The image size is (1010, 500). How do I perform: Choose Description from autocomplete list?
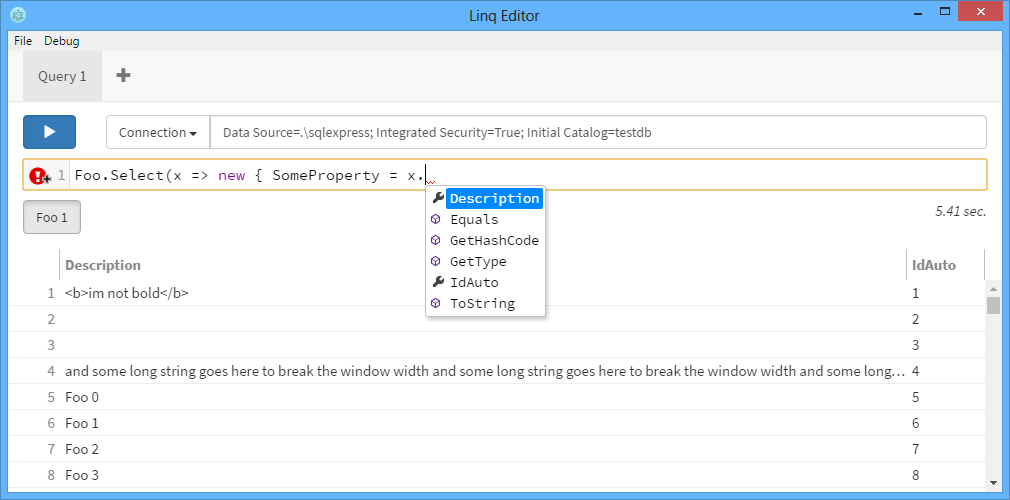pyautogui.click(x=494, y=198)
